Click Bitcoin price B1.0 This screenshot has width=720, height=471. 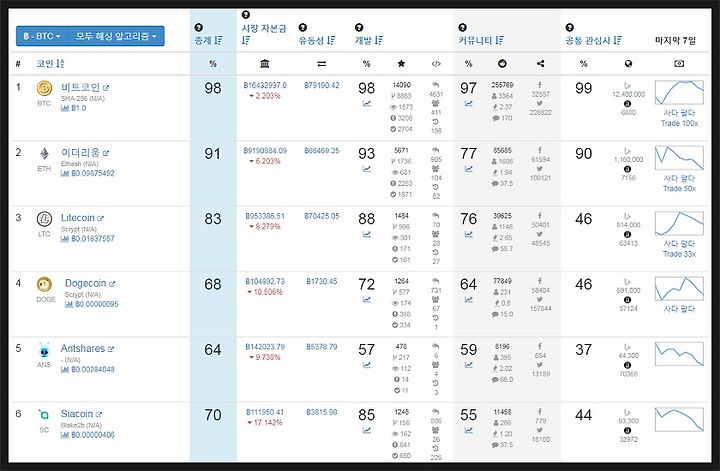tap(73, 108)
